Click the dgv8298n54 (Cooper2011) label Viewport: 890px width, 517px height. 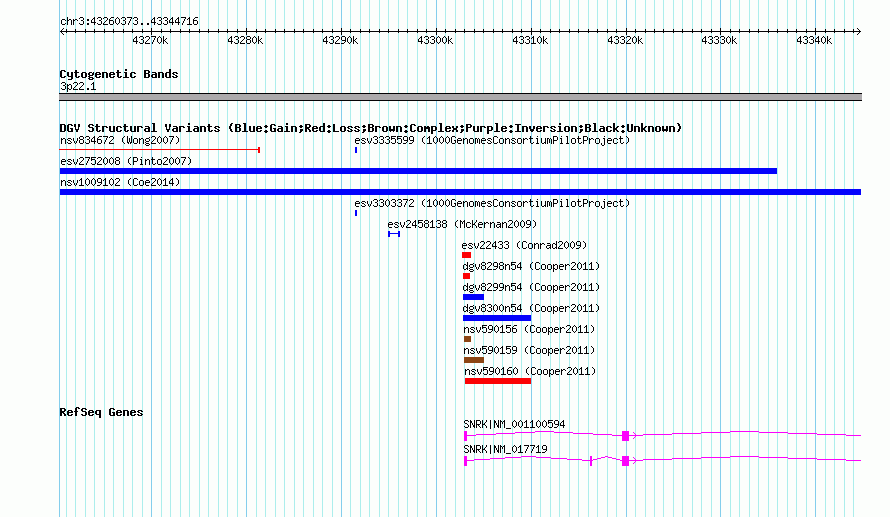(x=531, y=266)
